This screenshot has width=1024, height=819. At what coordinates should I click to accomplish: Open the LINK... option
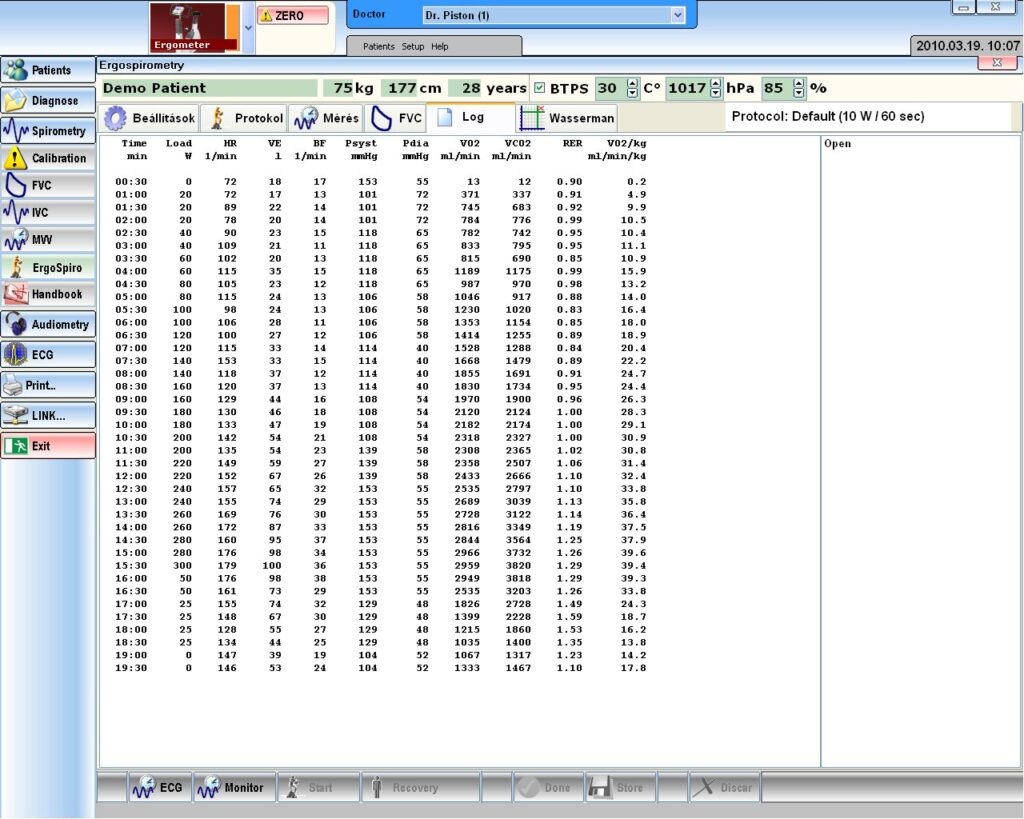click(48, 415)
